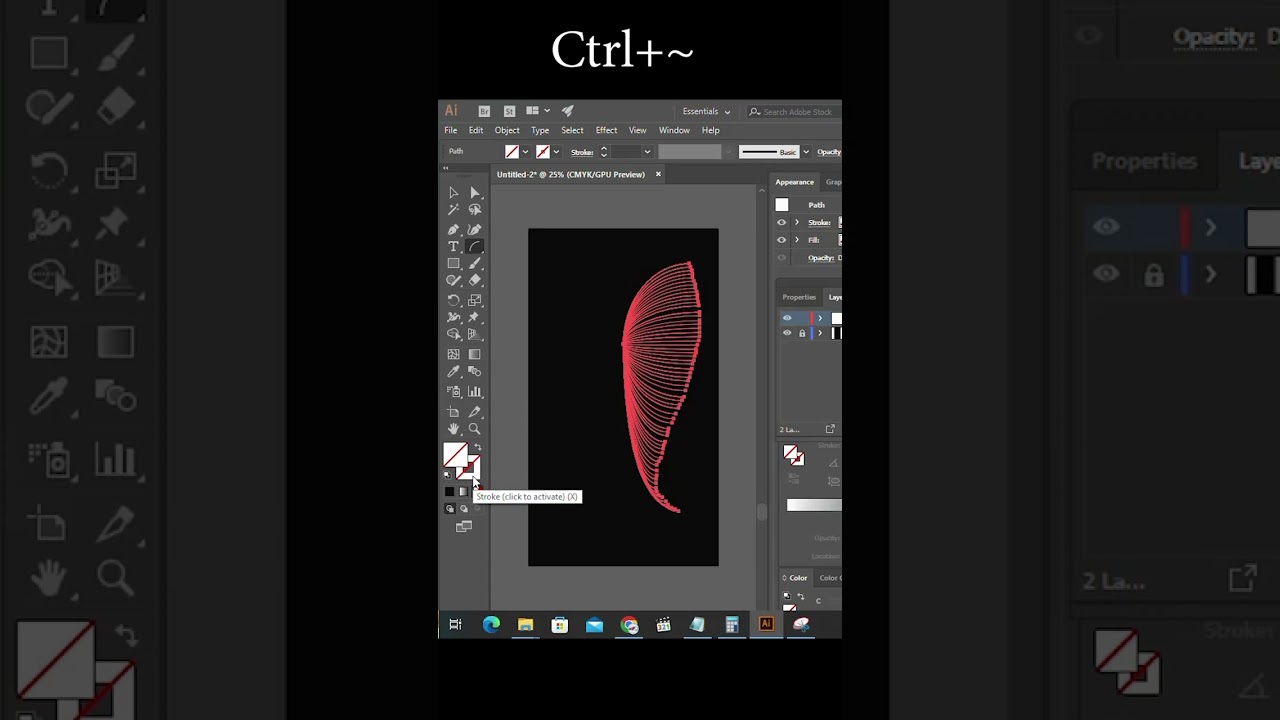
Task: Select the Zoom tool
Action: pyautogui.click(x=475, y=429)
